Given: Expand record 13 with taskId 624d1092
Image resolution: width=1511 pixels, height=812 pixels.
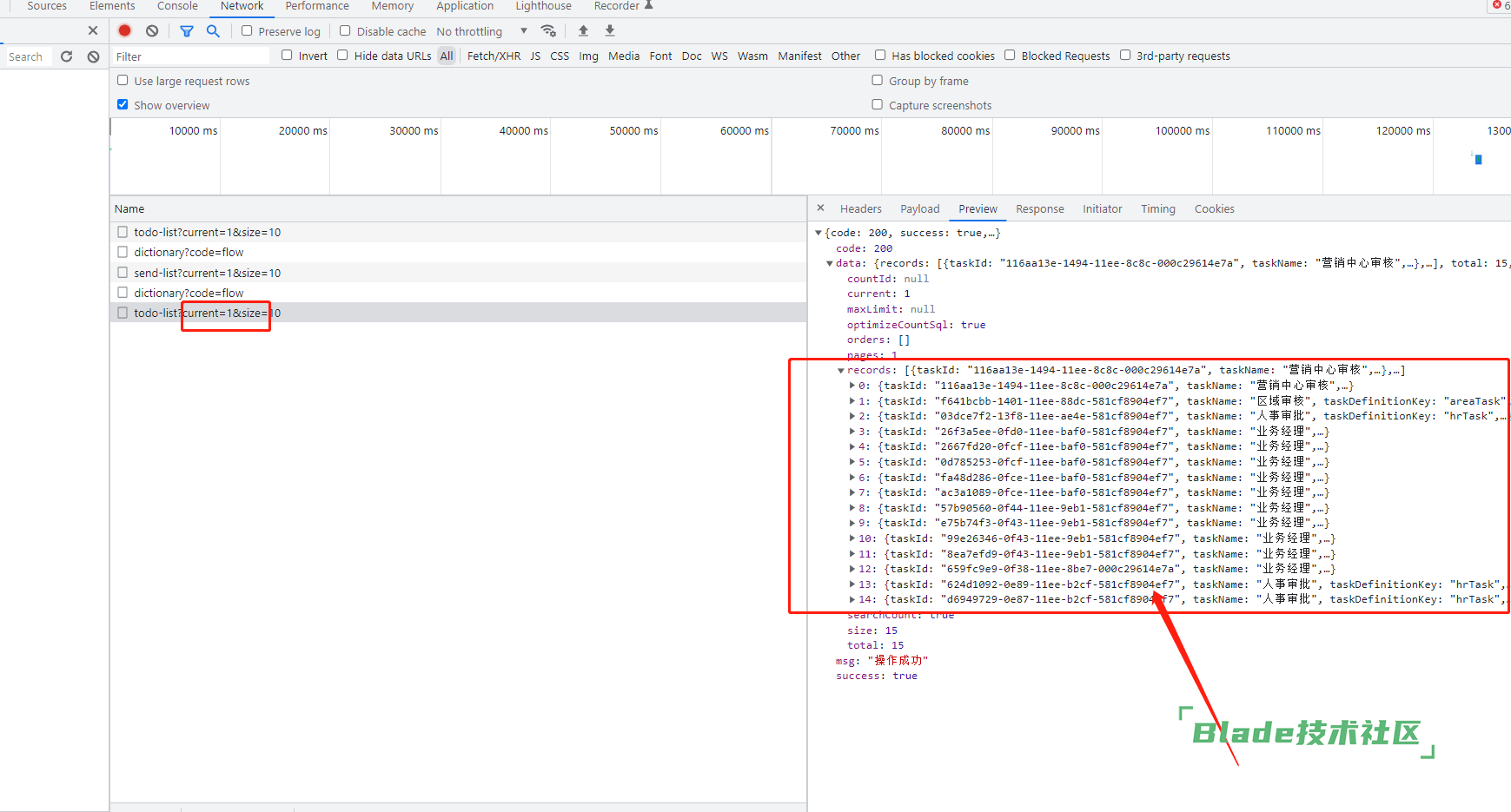Looking at the screenshot, I should click(x=852, y=584).
